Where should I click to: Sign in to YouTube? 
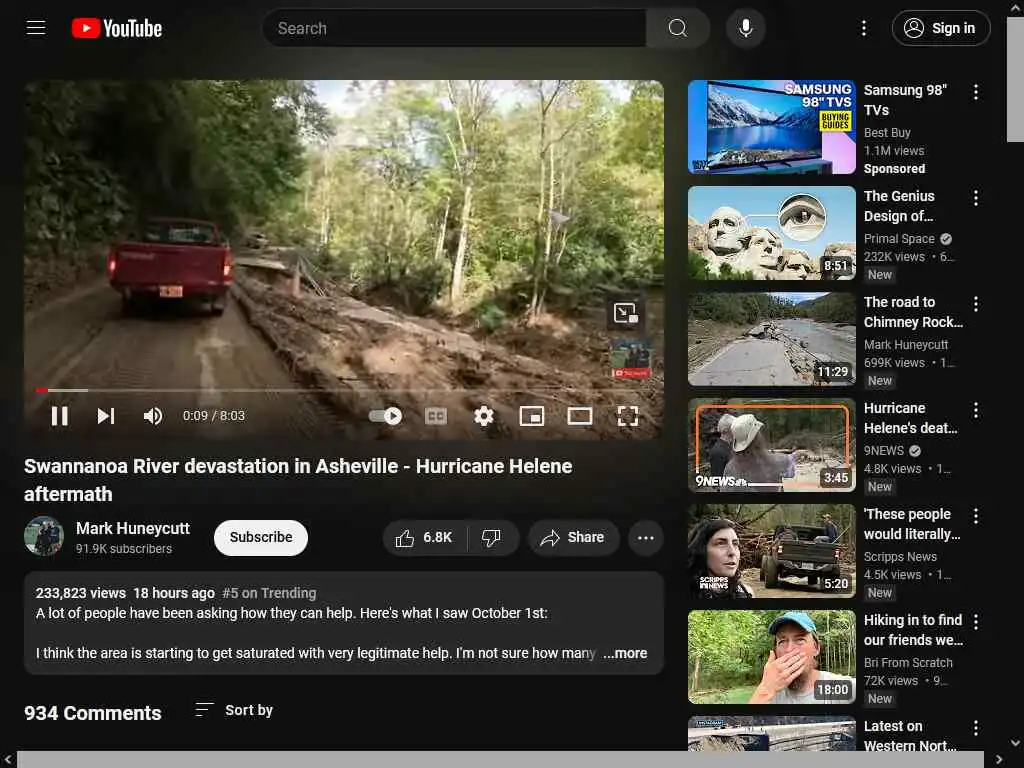coord(940,28)
